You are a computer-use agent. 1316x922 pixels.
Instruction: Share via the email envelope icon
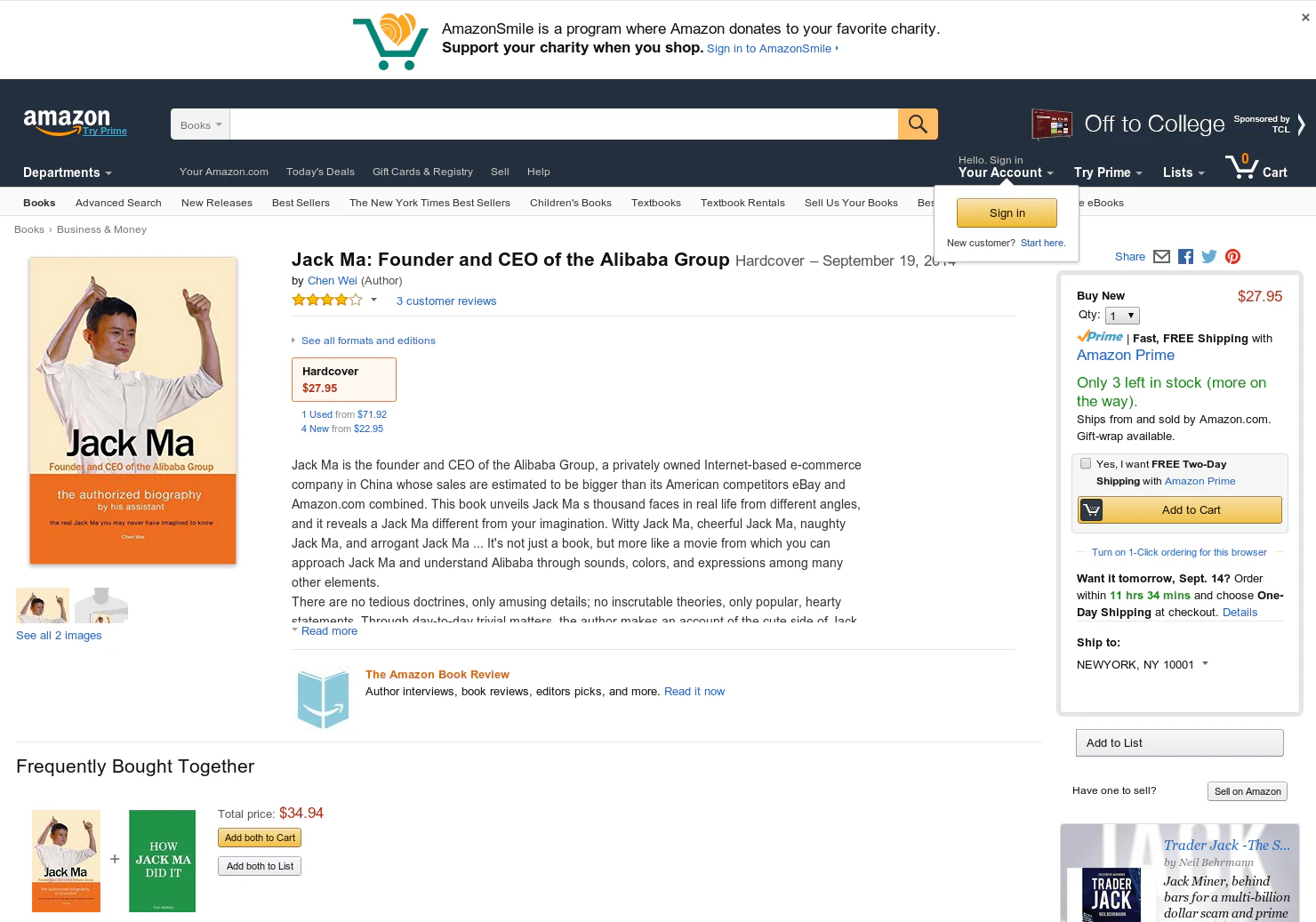1161,257
